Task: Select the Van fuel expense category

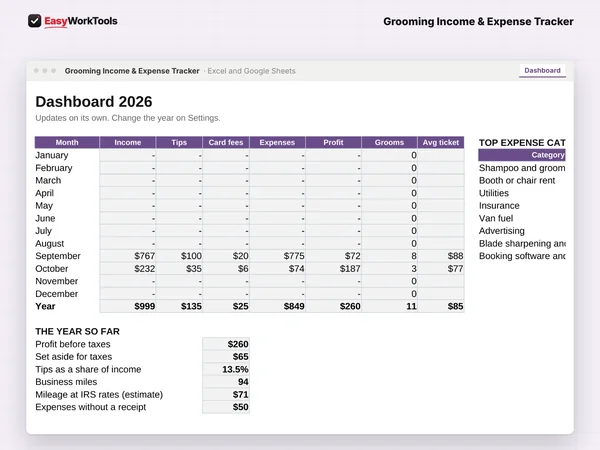Action: point(496,218)
